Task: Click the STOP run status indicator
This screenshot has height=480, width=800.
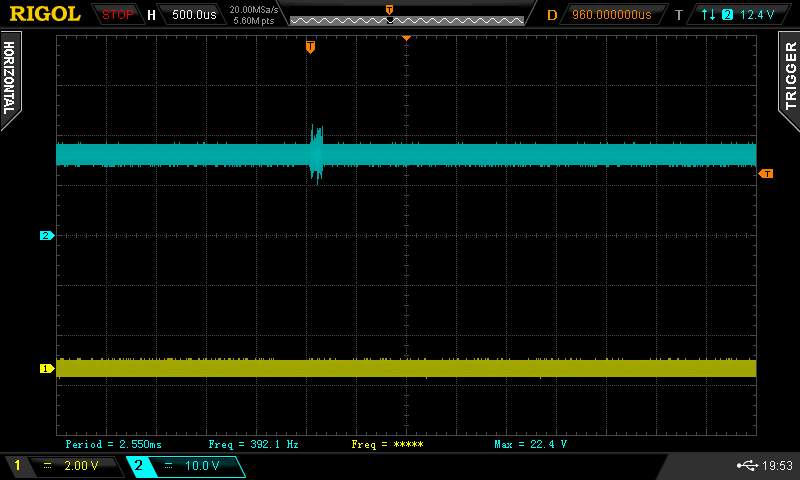Action: (x=118, y=15)
